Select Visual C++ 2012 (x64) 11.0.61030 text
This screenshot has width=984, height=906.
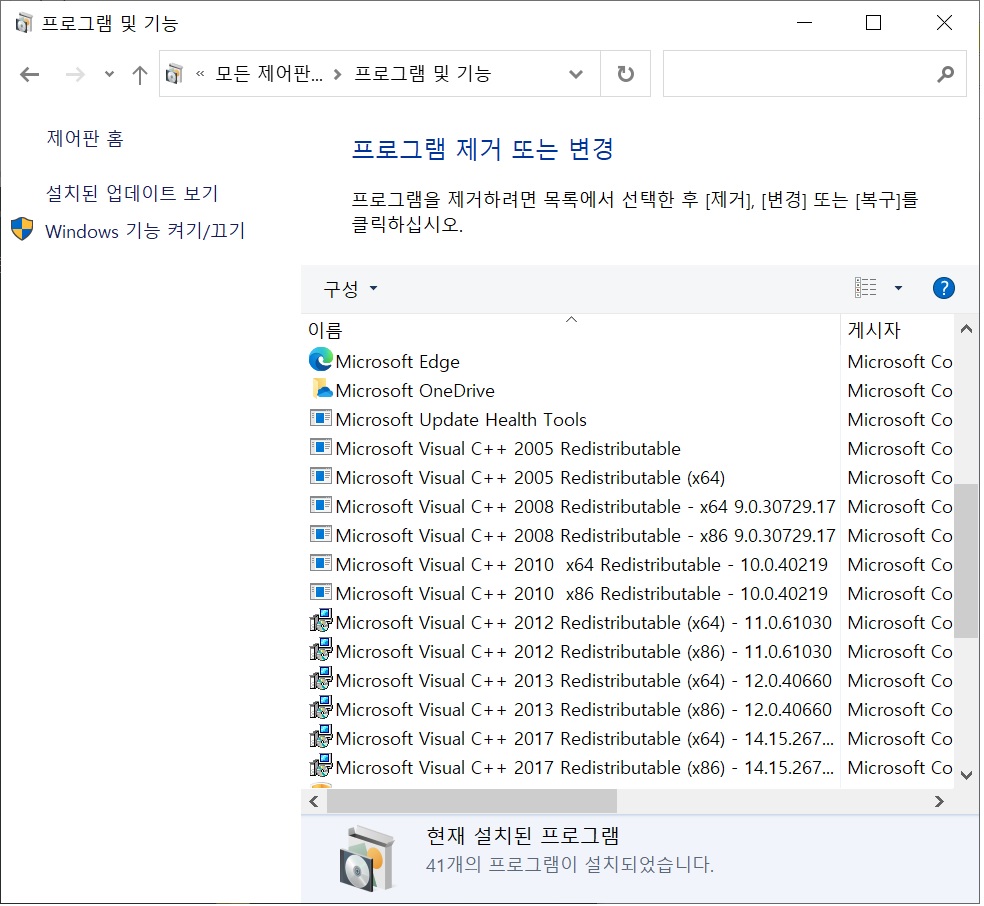584,623
